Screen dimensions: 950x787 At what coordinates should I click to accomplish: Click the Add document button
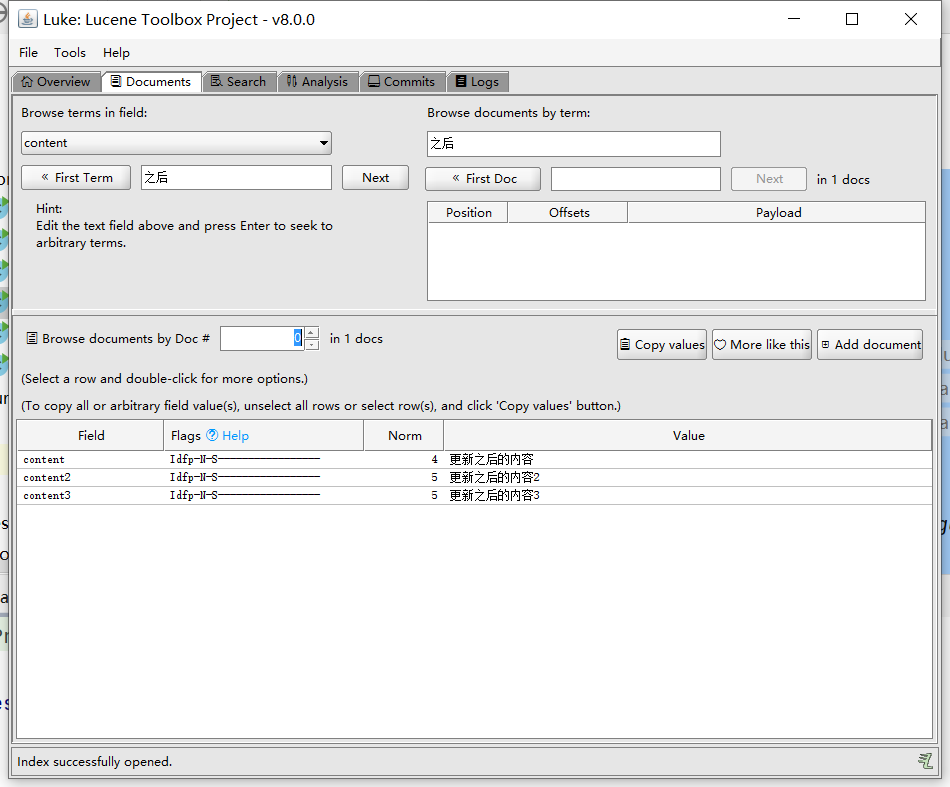tap(870, 345)
